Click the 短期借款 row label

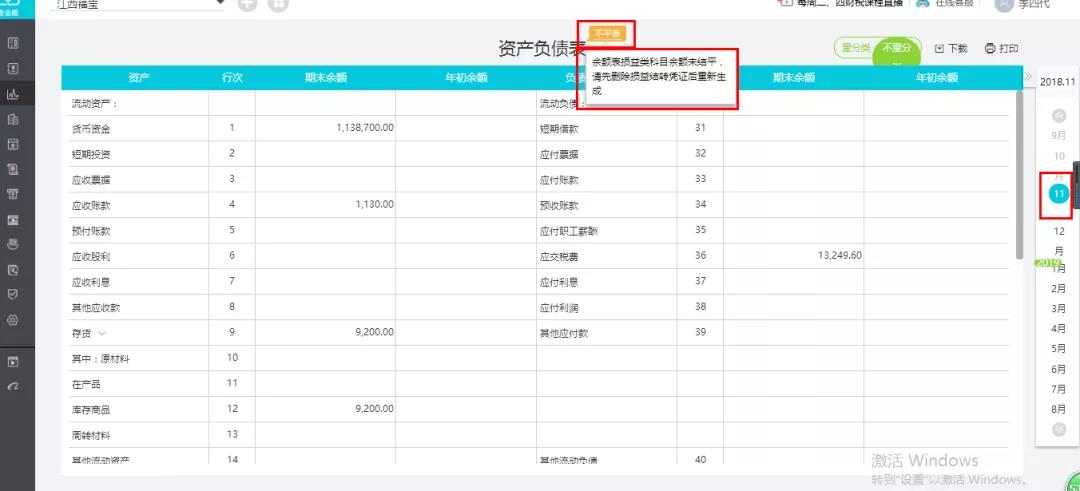click(x=559, y=129)
